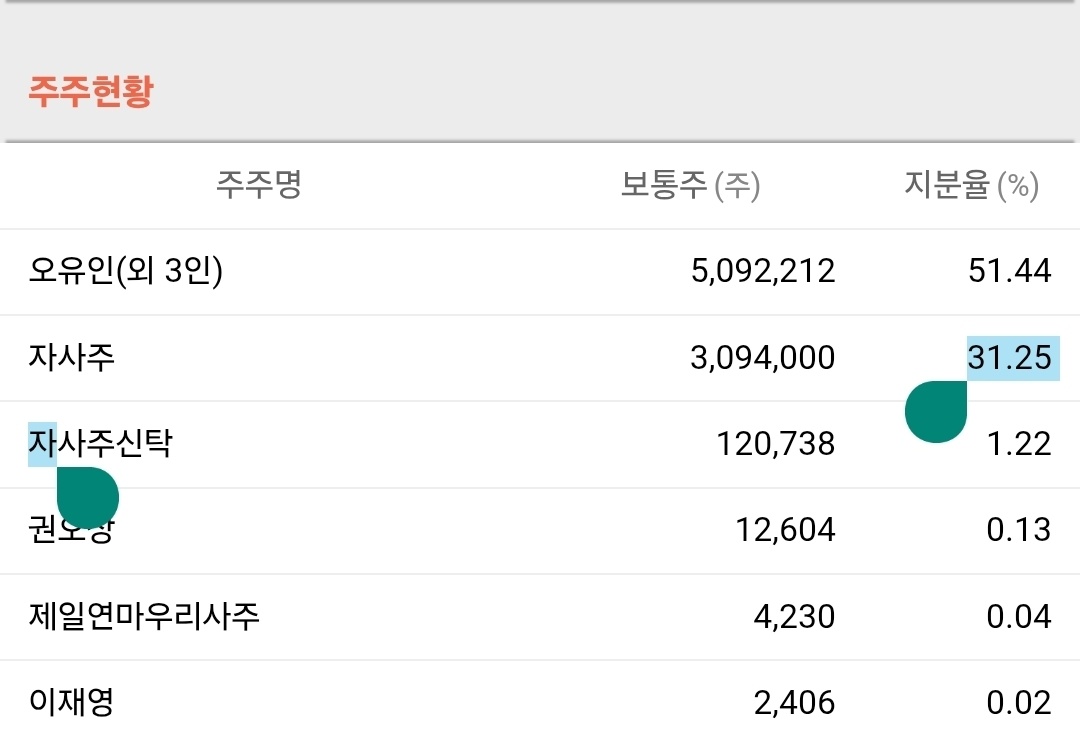Click the 자사주 row name
Image resolution: width=1080 pixels, height=737 pixels.
[72, 357]
